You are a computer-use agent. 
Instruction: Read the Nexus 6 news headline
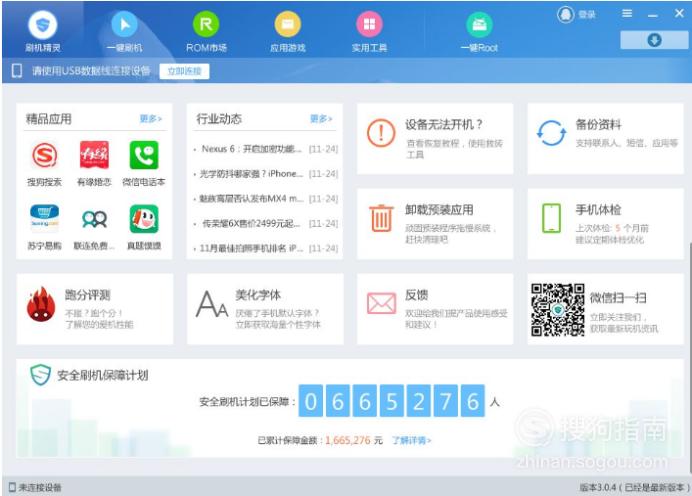(252, 149)
